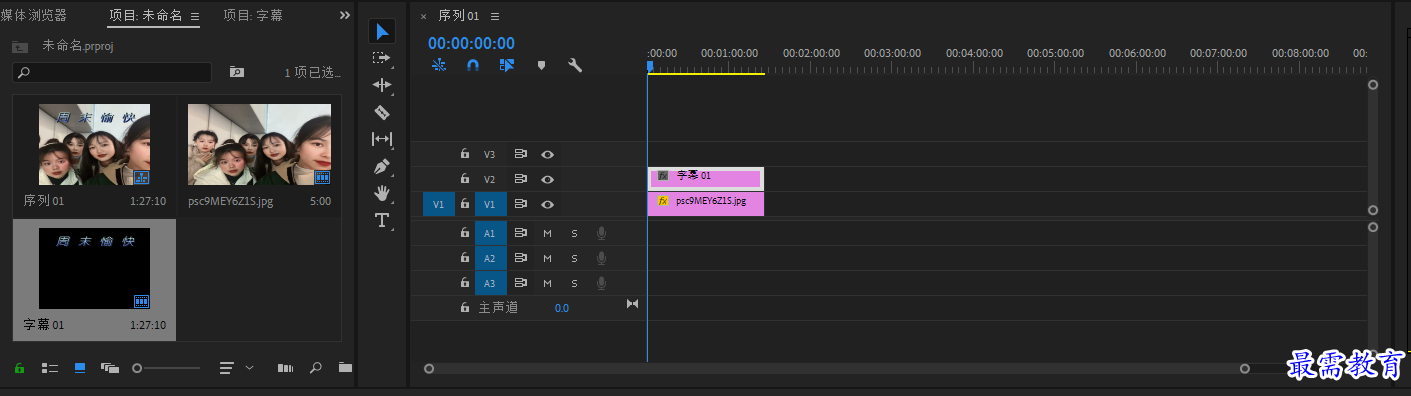Enable voice-over record on A3
Screen dimensions: 1411x396
tap(601, 283)
